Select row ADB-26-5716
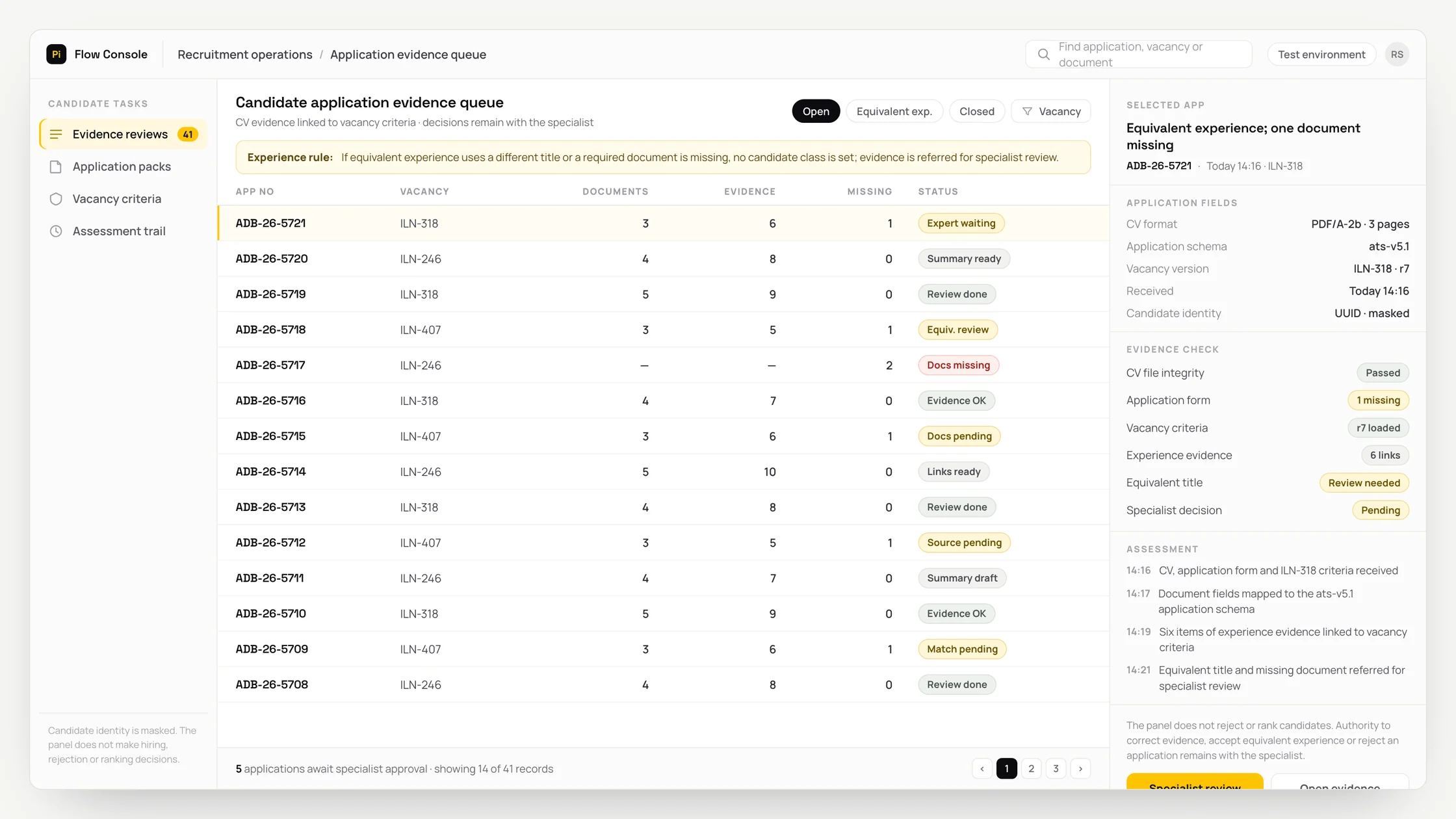1456x819 pixels. click(663, 401)
